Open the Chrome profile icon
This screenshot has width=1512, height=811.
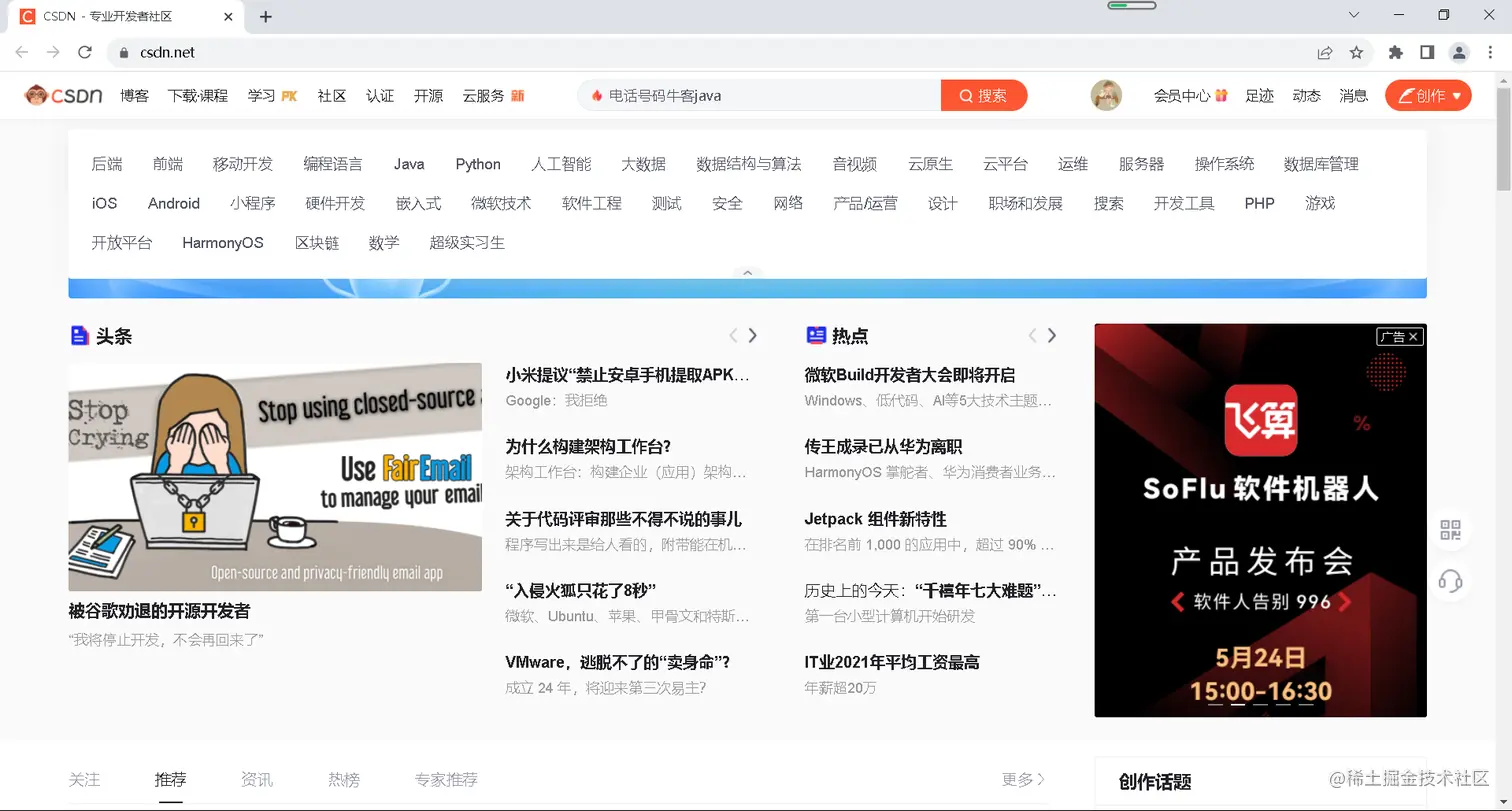tap(1459, 52)
